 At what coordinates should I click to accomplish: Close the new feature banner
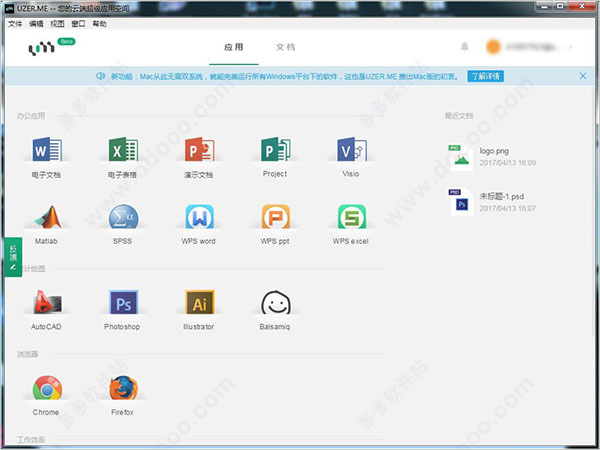[582, 76]
